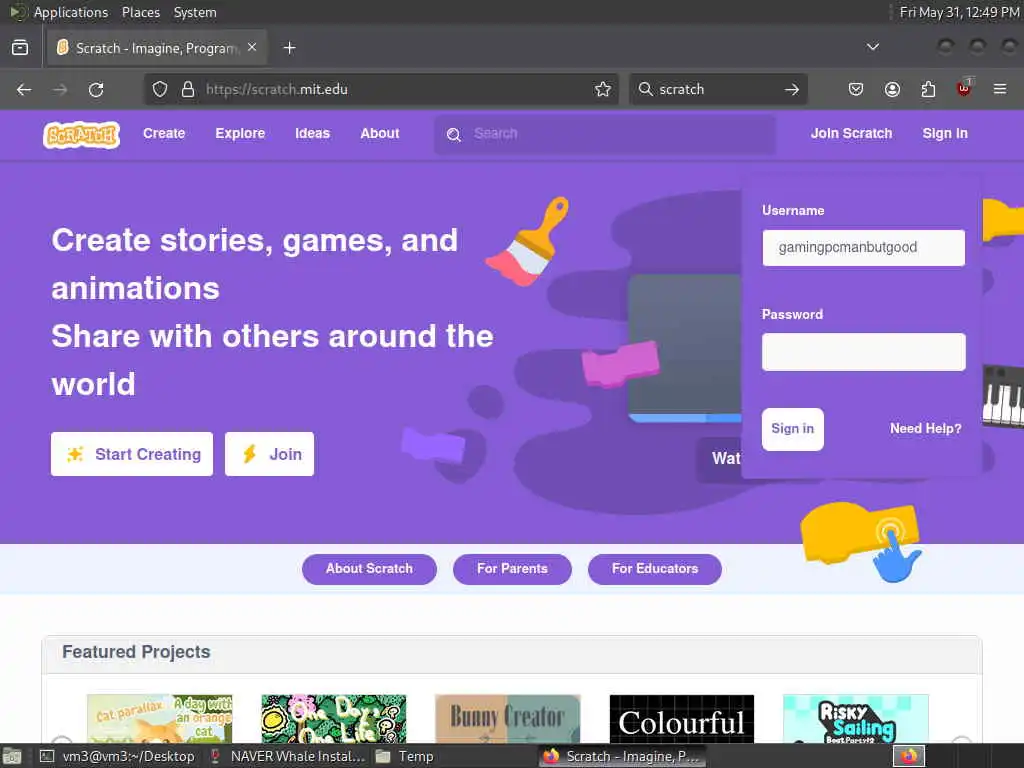
Task: Click the magnifier icon in Scratch search
Action: click(x=454, y=135)
